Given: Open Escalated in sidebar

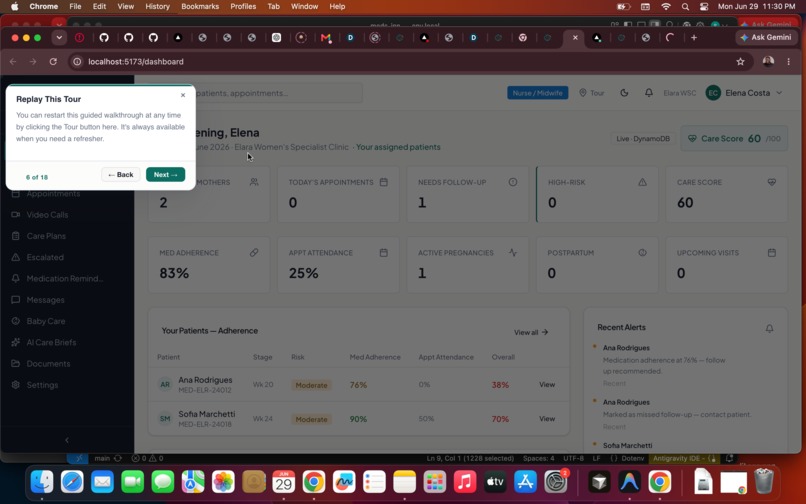Looking at the screenshot, I should point(45,257).
